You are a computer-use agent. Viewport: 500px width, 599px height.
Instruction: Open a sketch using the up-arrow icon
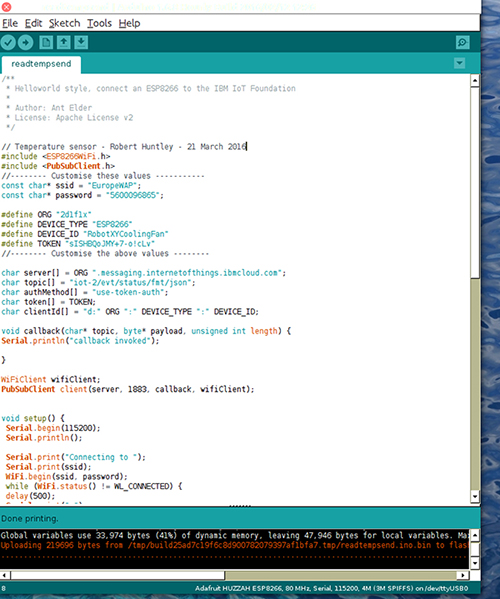click(x=64, y=42)
